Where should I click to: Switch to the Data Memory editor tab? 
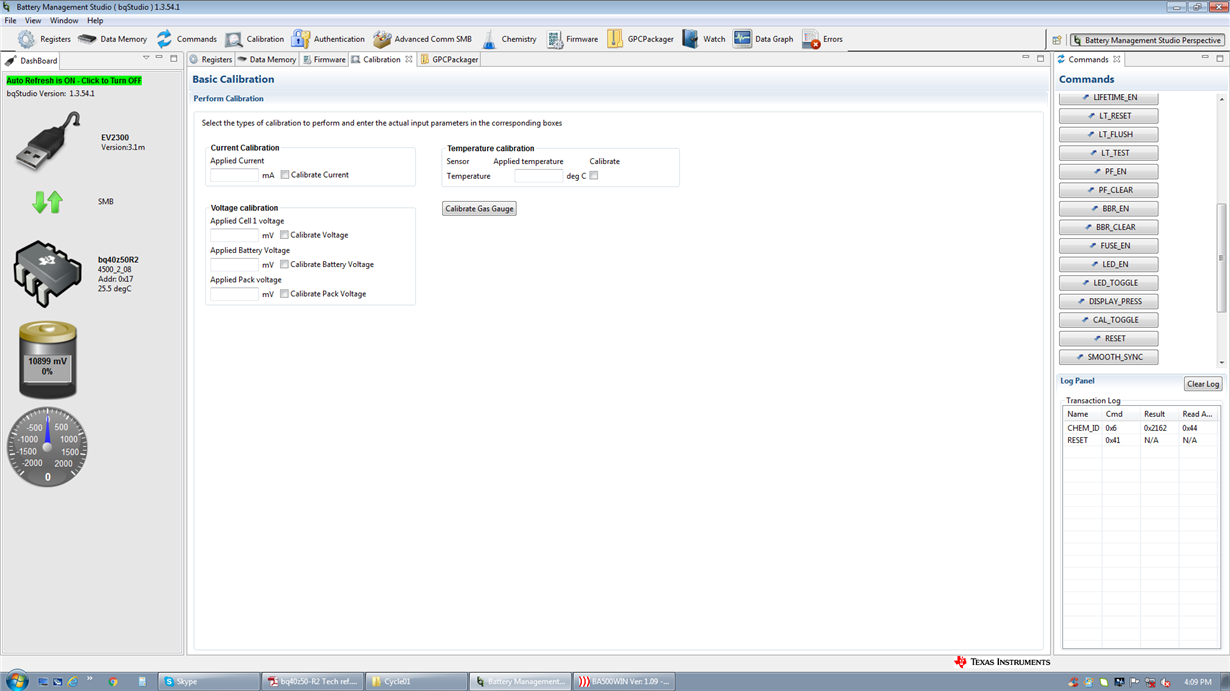tap(267, 60)
